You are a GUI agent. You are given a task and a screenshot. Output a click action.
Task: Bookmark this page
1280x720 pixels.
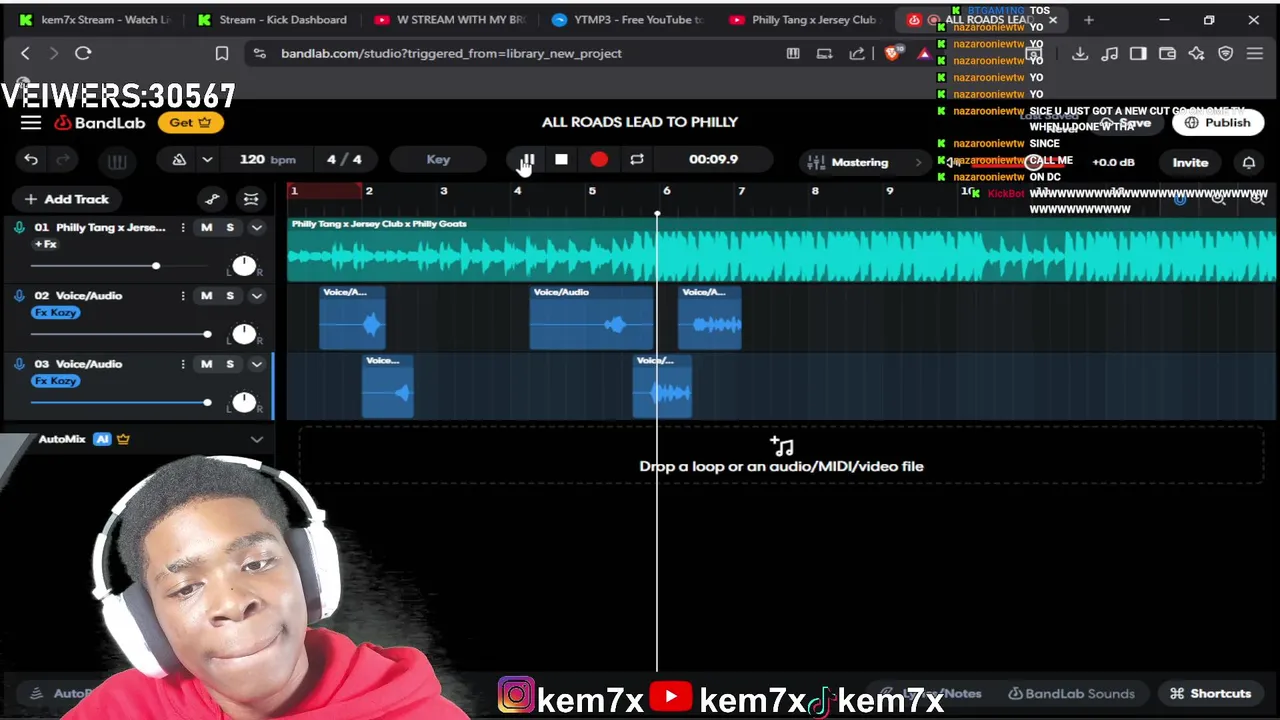point(222,53)
